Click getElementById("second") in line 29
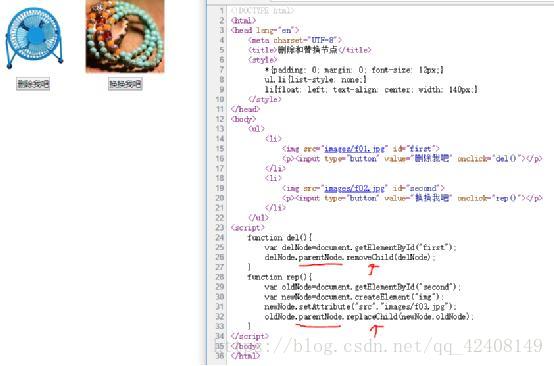The height and width of the screenshot is (366, 554). click(x=406, y=287)
